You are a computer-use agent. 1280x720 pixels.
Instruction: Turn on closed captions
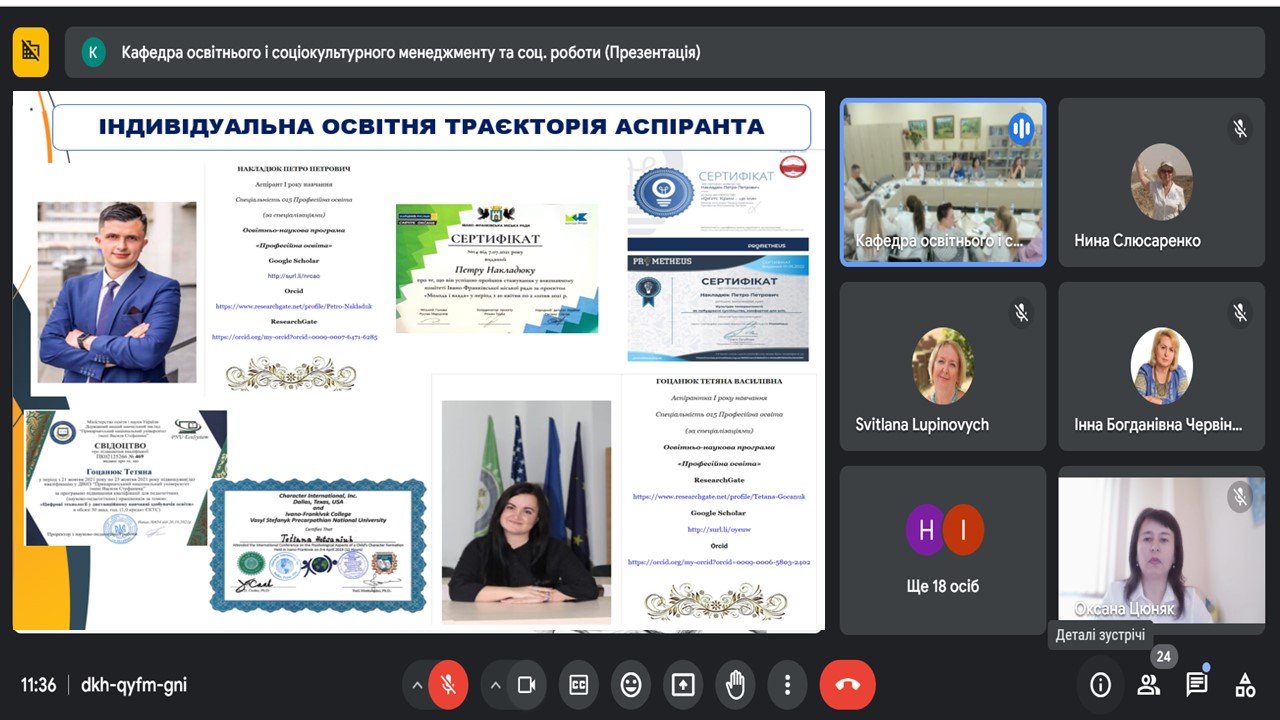579,685
